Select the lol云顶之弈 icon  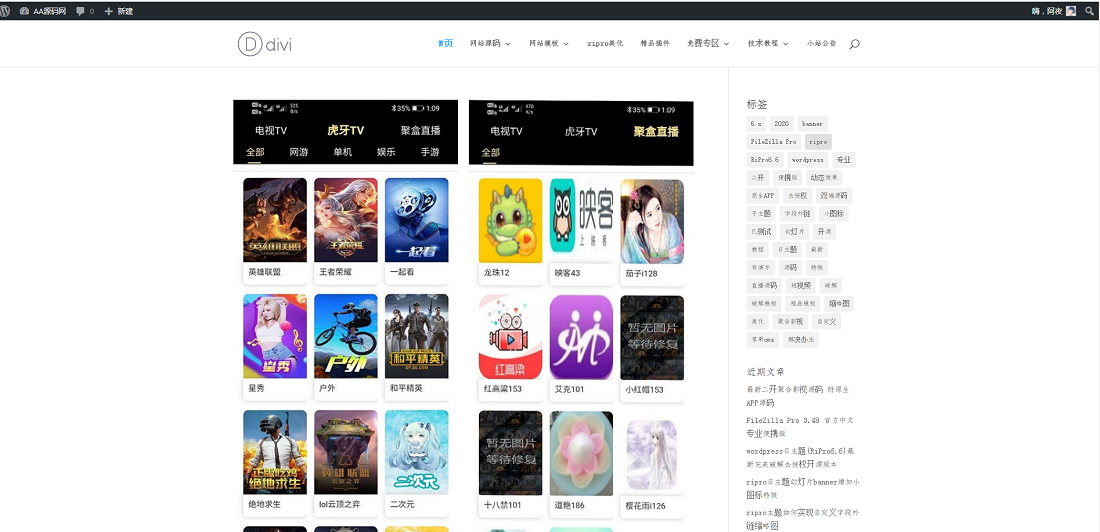tap(346, 453)
